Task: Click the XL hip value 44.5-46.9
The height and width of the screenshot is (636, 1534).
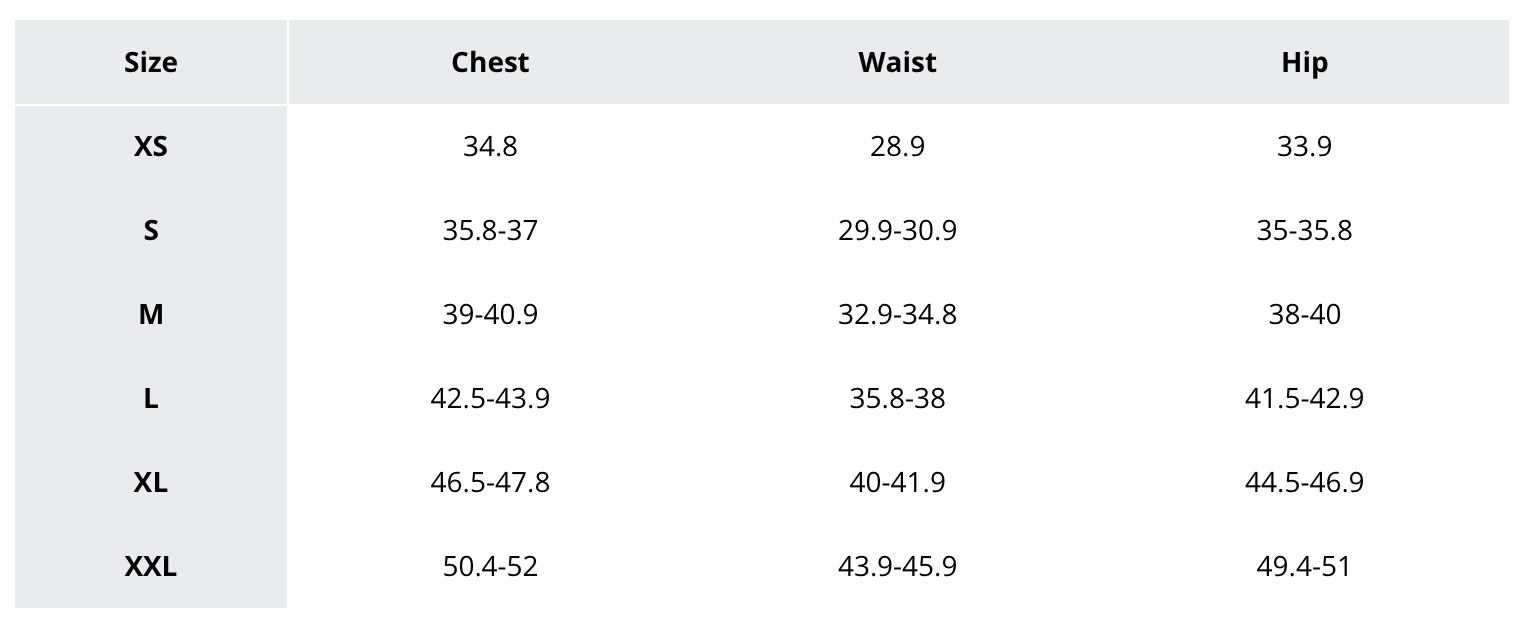Action: click(1304, 483)
